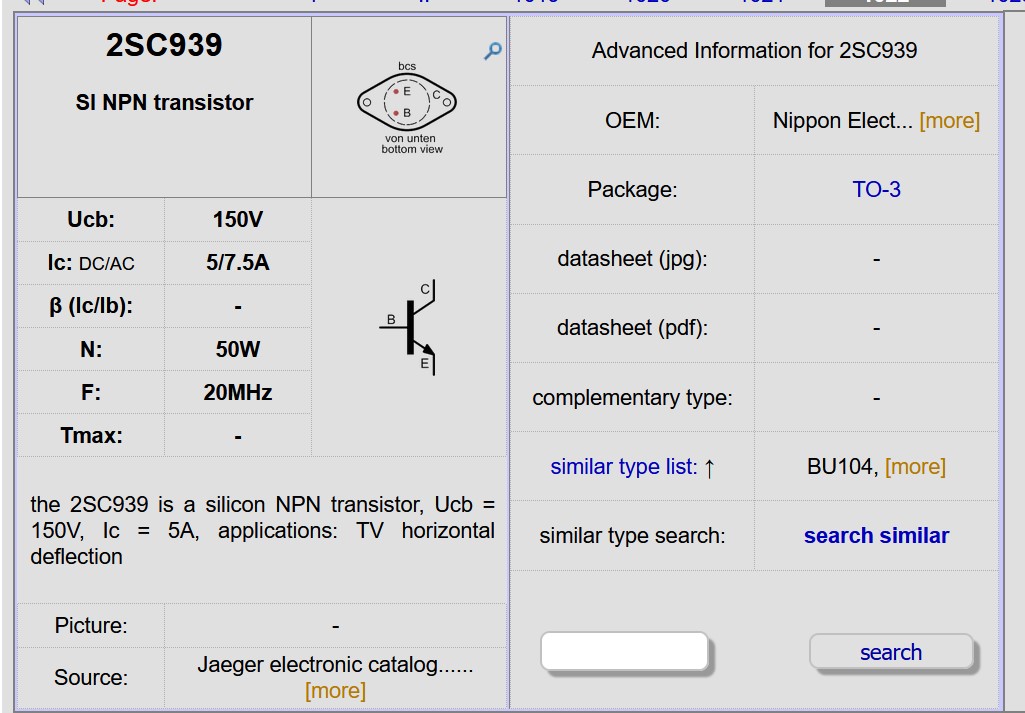Click the up arrow beside similar type list
This screenshot has height=713, width=1025.
pos(709,467)
